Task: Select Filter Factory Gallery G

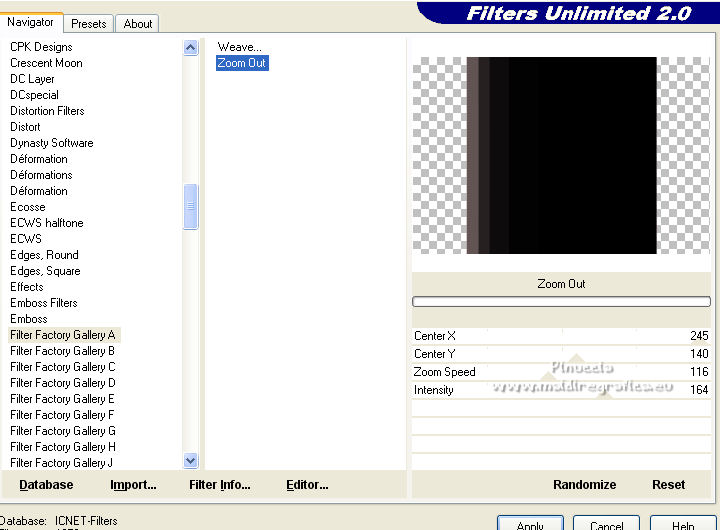Action: (62, 431)
